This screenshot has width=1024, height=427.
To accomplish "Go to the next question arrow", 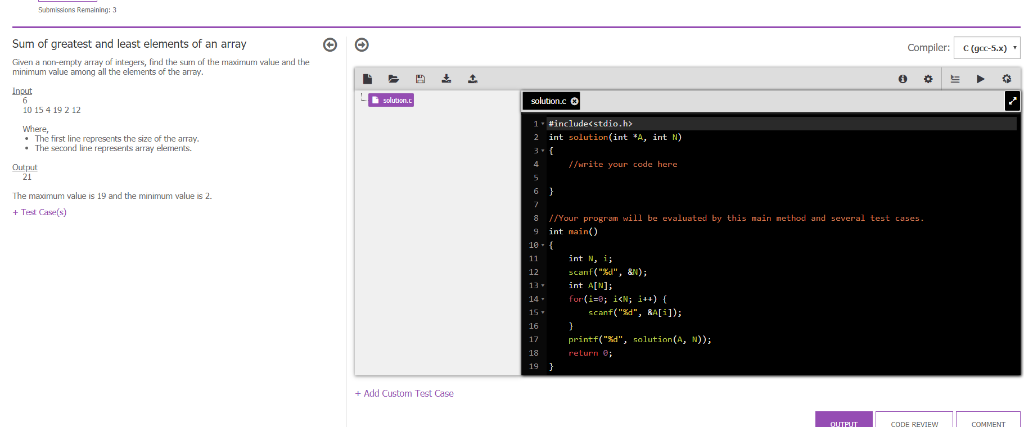I will click(x=362, y=44).
